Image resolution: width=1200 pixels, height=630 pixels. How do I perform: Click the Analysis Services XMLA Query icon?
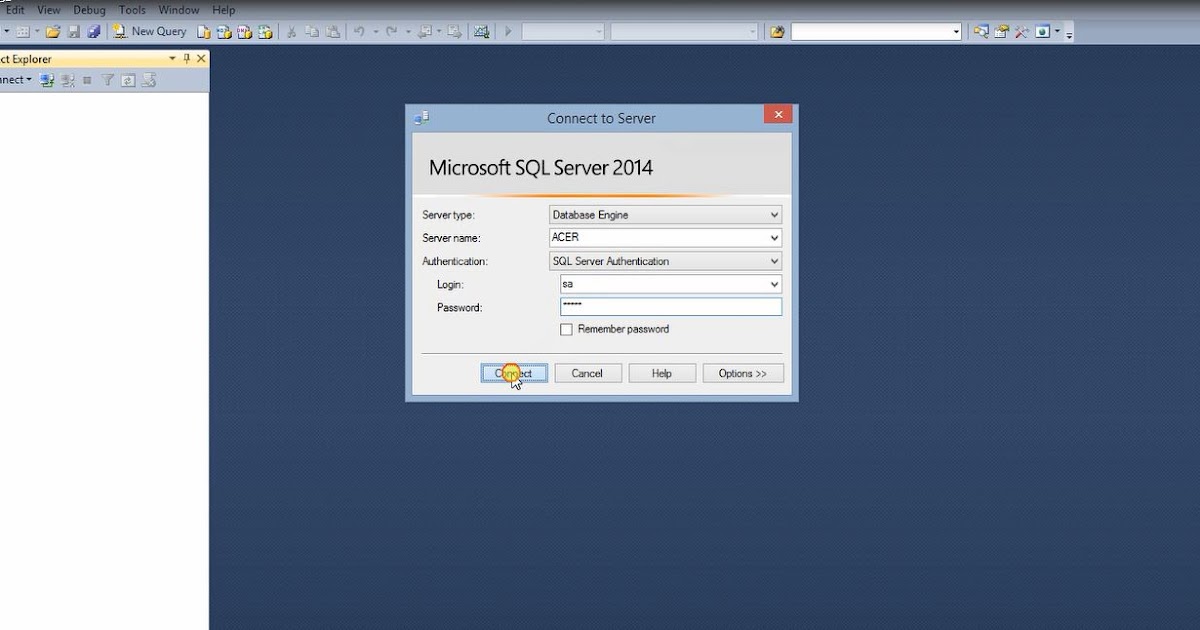click(265, 32)
